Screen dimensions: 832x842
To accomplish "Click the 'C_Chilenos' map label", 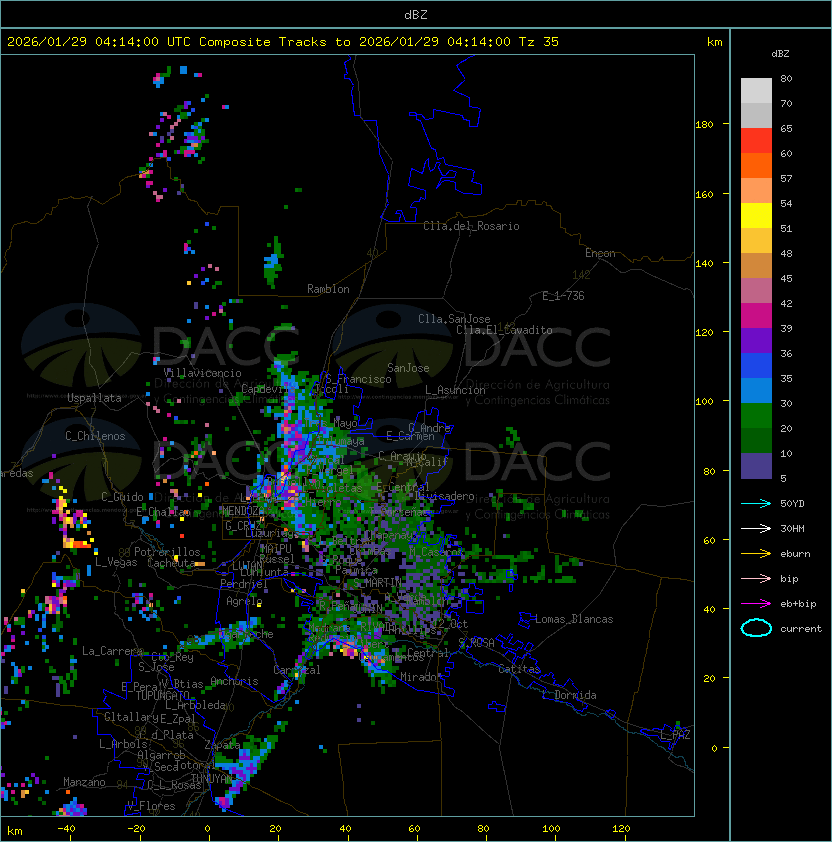I will [x=95, y=435].
